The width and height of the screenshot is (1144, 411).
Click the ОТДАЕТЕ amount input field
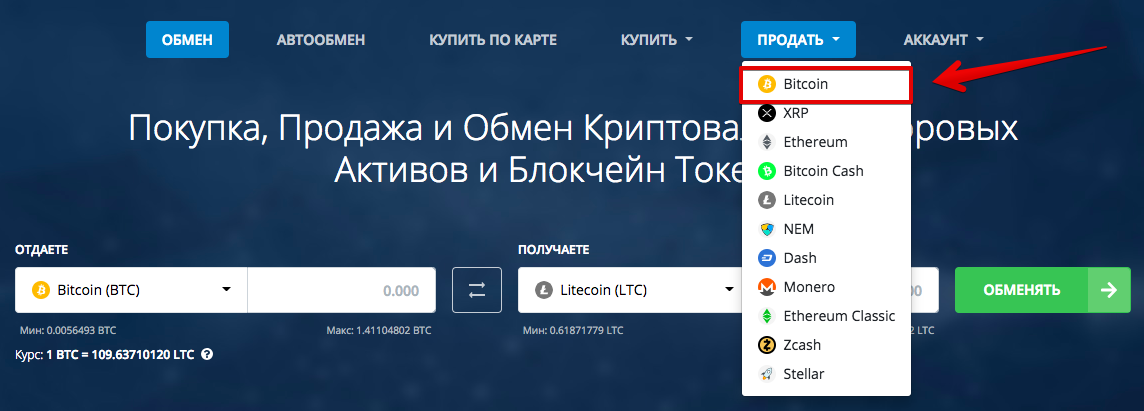tap(341, 290)
